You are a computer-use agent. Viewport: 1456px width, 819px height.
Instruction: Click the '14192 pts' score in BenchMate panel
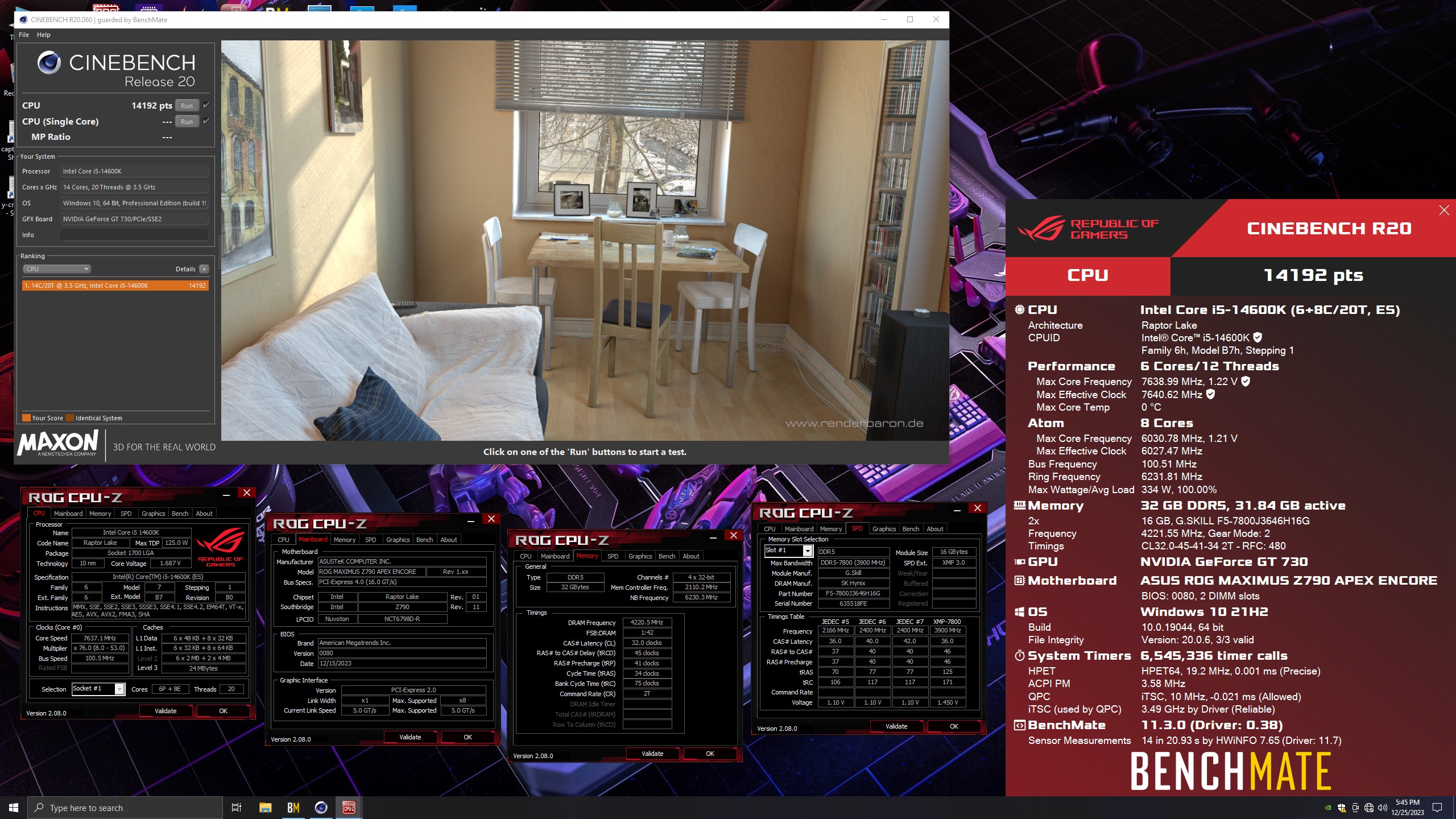(x=1313, y=275)
